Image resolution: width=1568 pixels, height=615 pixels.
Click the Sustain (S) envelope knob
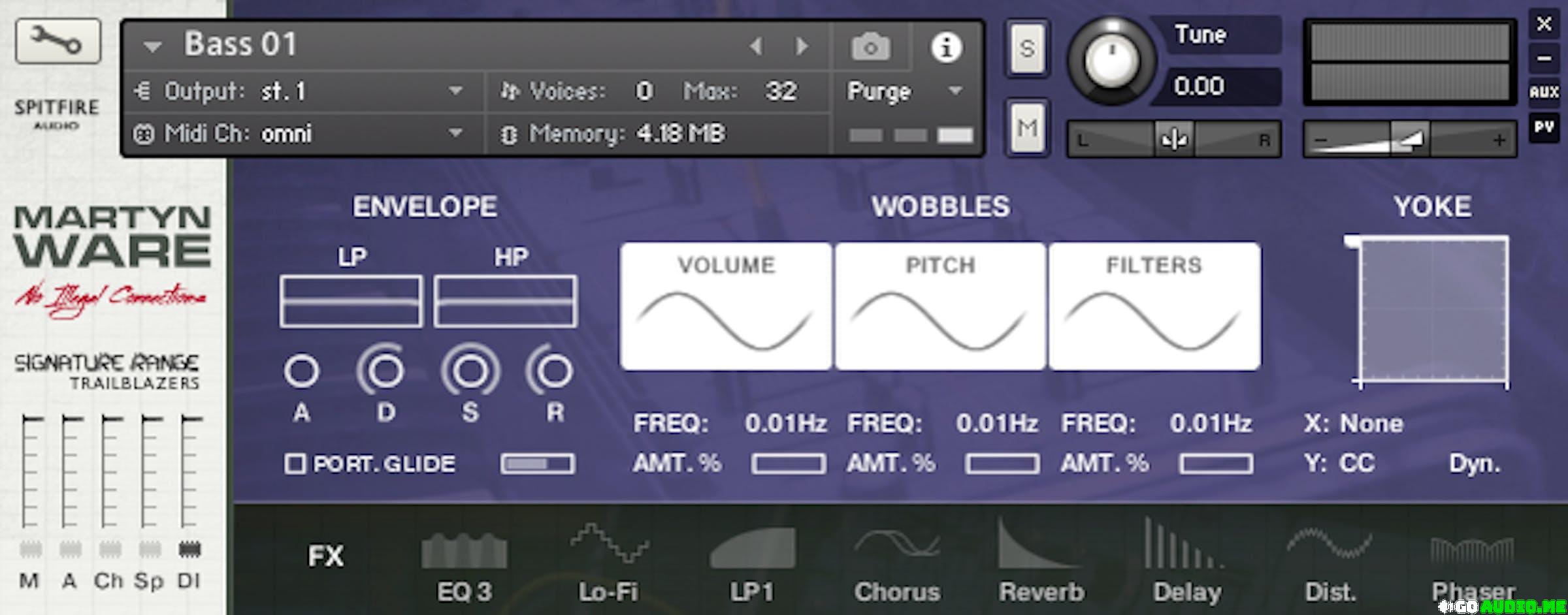(470, 371)
